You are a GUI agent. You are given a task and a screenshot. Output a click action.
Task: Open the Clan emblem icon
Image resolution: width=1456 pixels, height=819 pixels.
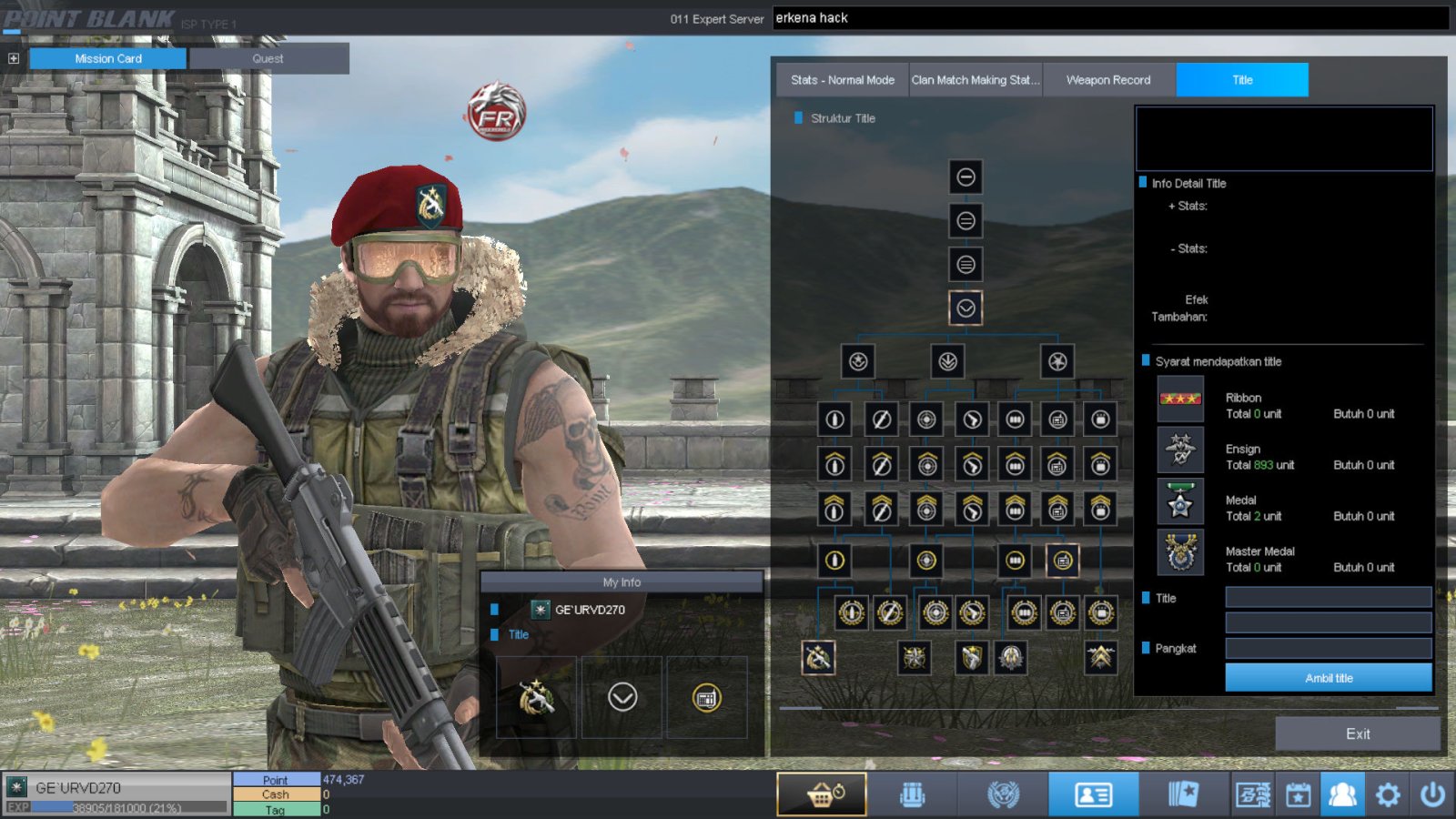pyautogui.click(x=1003, y=794)
